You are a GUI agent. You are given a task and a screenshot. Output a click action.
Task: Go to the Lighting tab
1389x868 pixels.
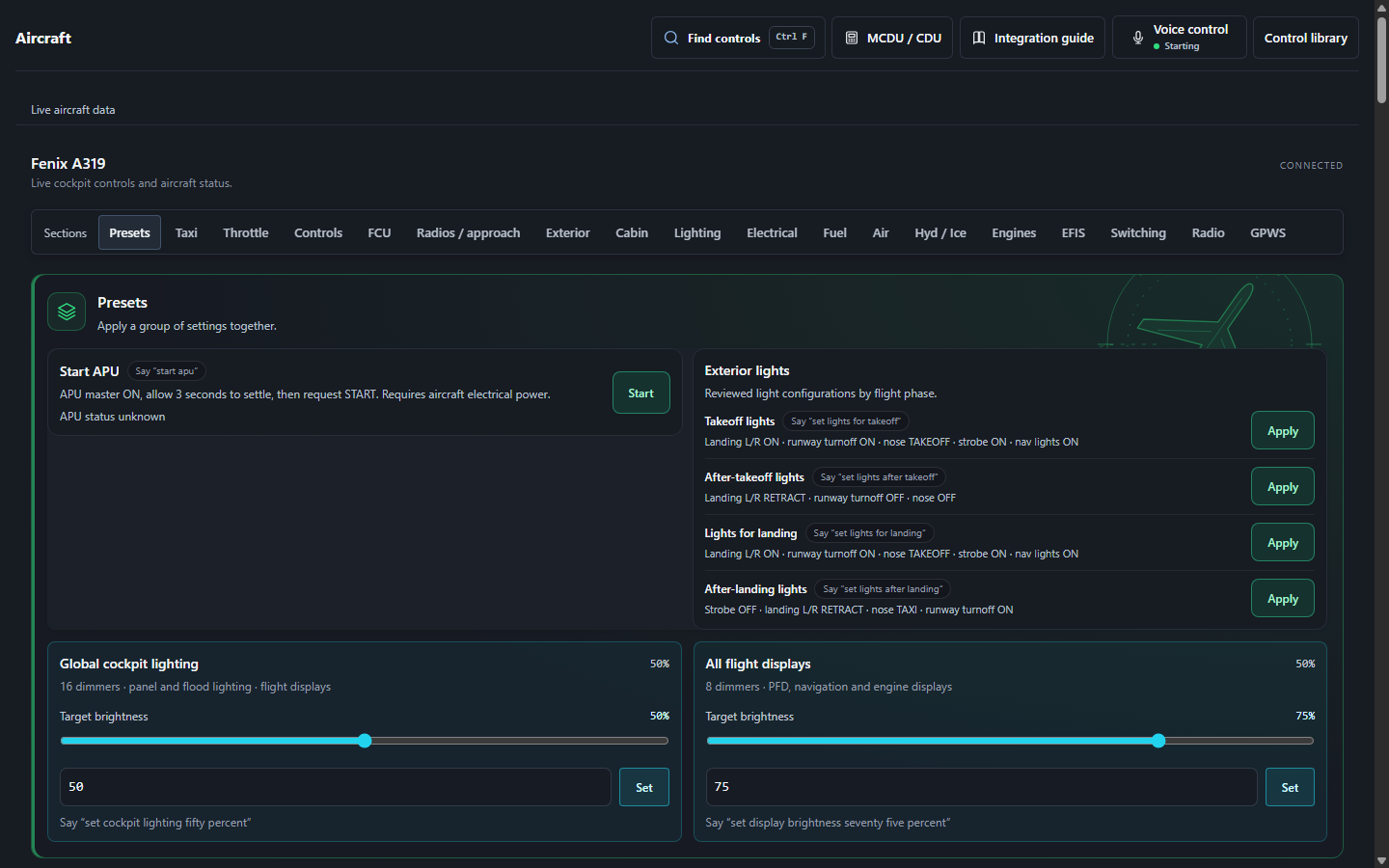697,232
